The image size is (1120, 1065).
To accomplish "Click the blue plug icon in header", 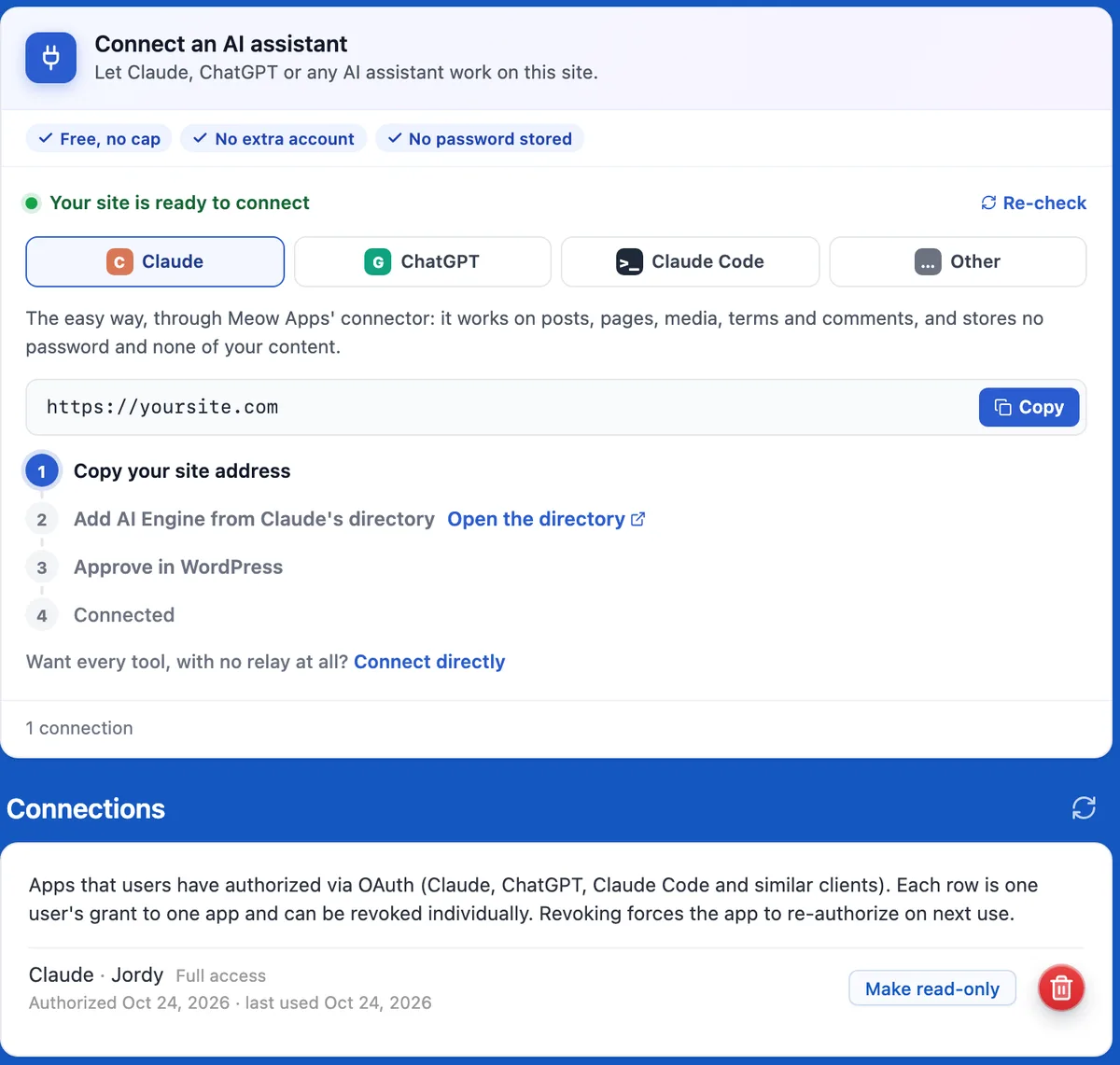I will (51, 57).
